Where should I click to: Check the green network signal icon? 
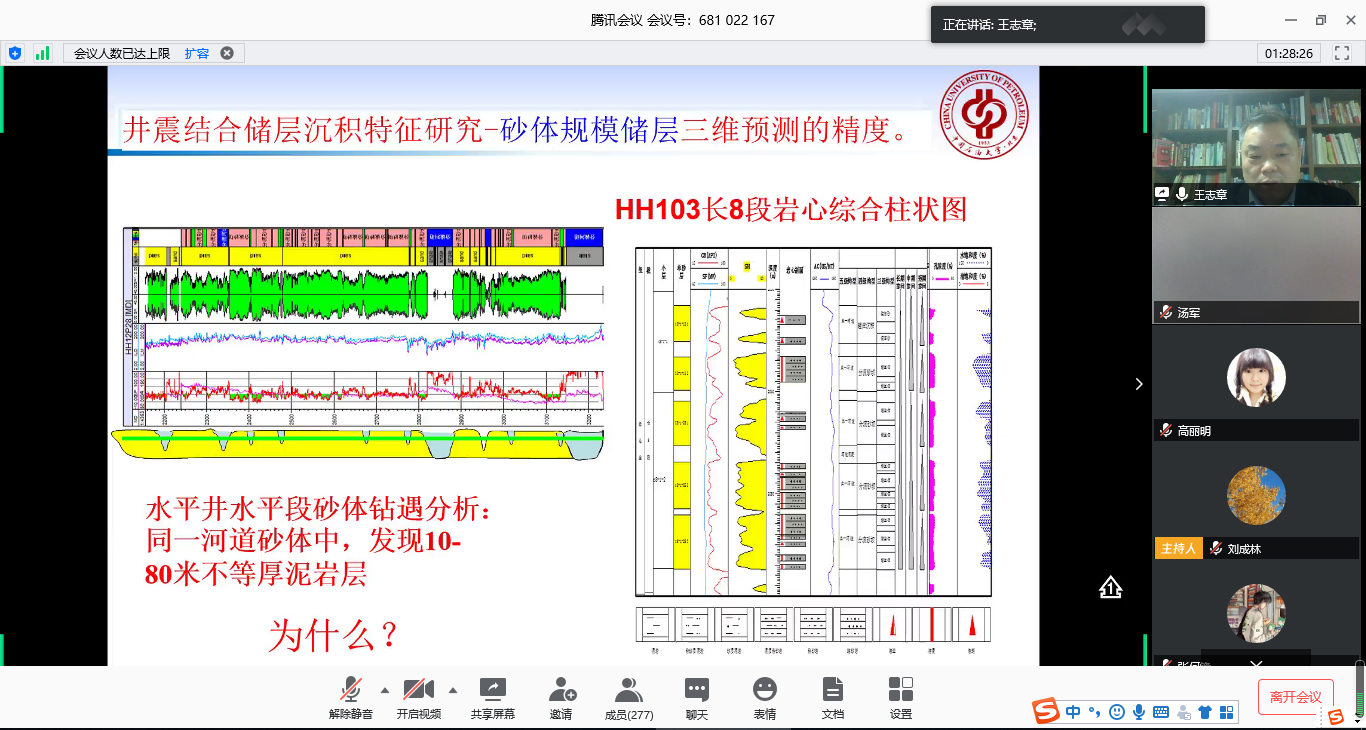[42, 53]
